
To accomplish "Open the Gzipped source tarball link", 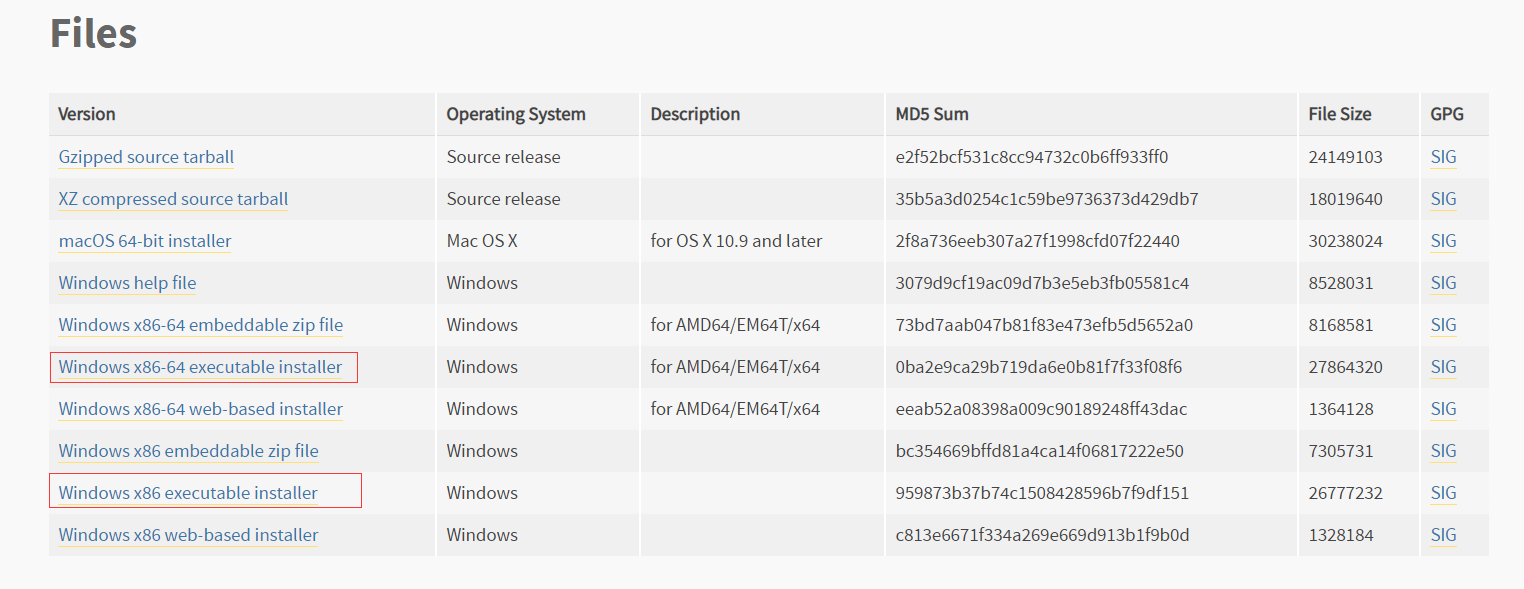I will click(x=146, y=157).
